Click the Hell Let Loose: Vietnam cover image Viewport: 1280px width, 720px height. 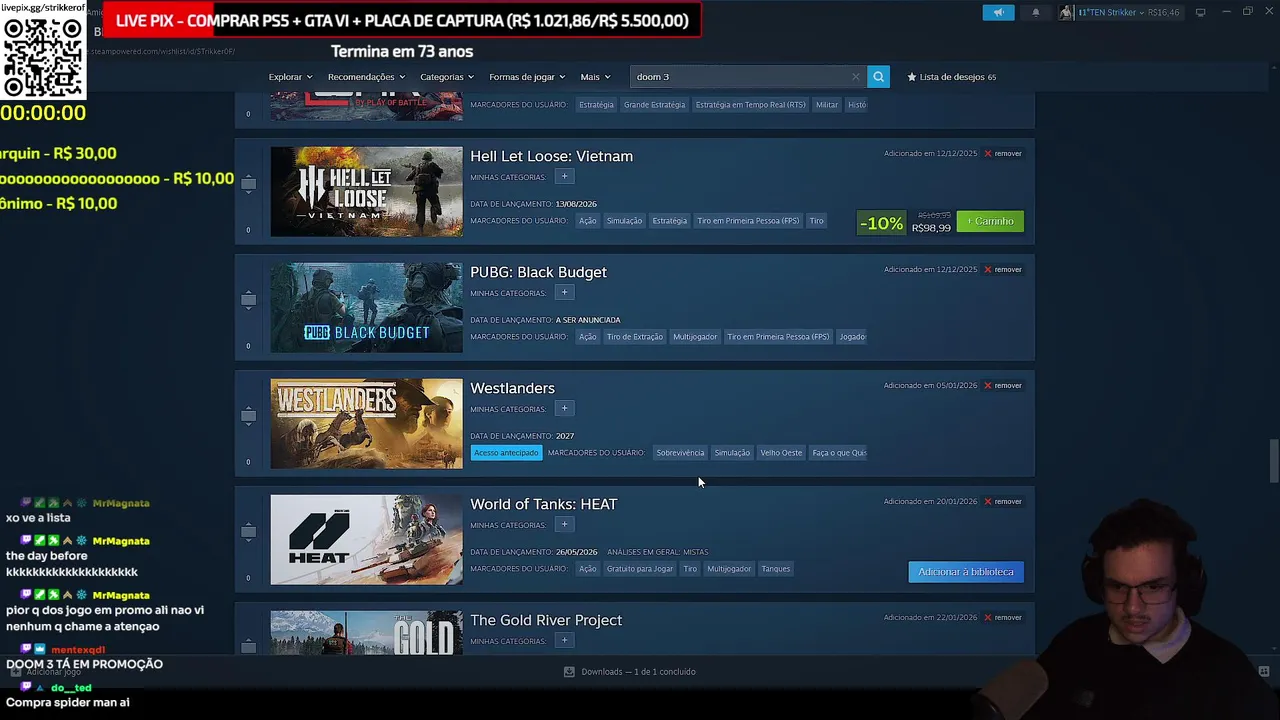click(x=366, y=192)
